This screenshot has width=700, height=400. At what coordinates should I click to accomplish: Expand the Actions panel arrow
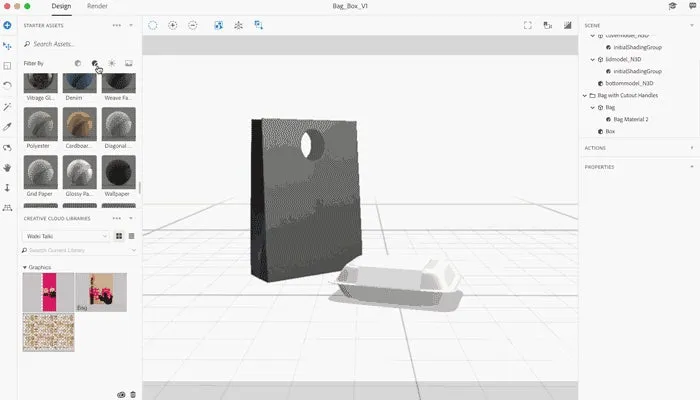tap(692, 148)
